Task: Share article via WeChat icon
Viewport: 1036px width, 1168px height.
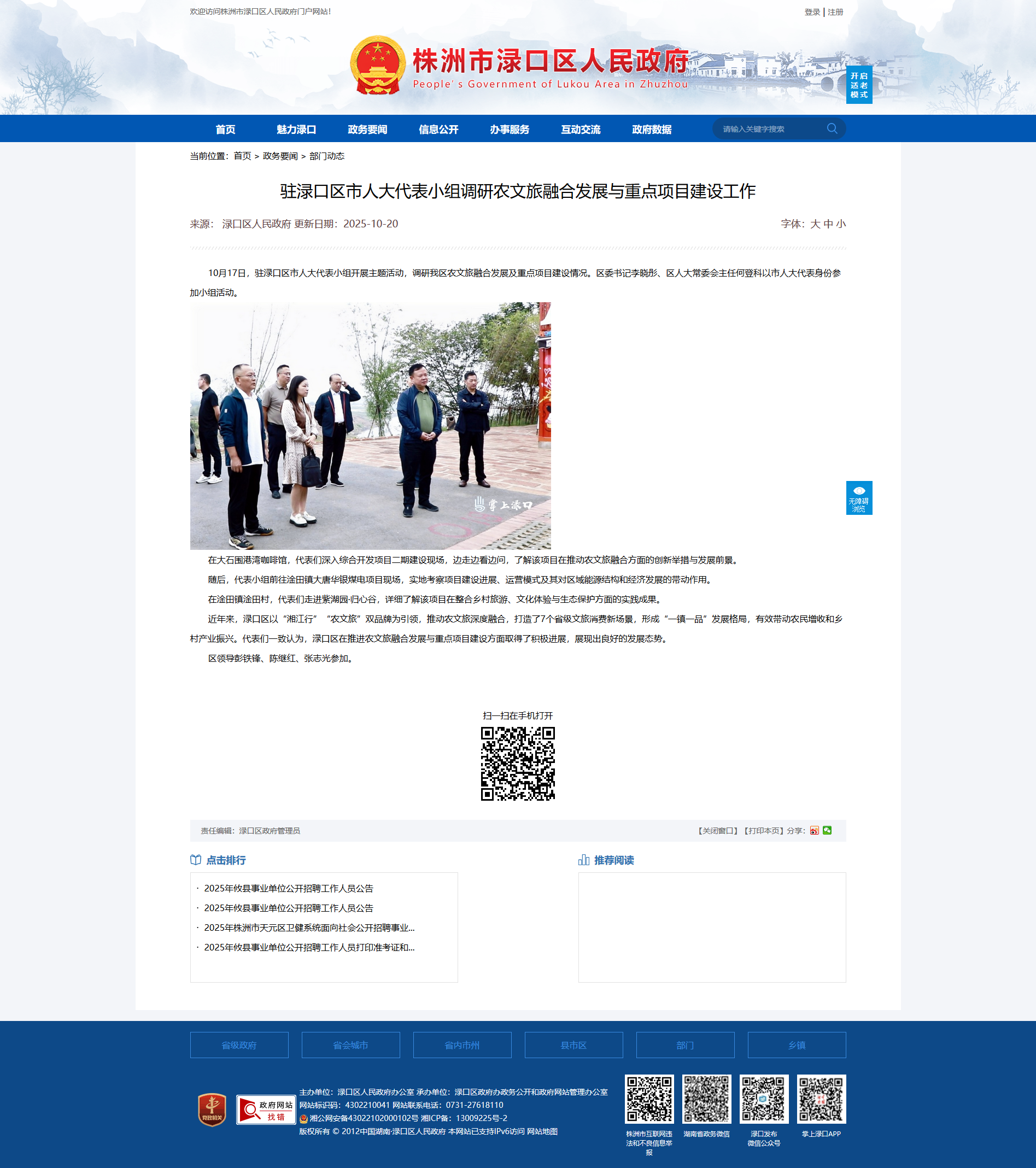Action: point(827,830)
